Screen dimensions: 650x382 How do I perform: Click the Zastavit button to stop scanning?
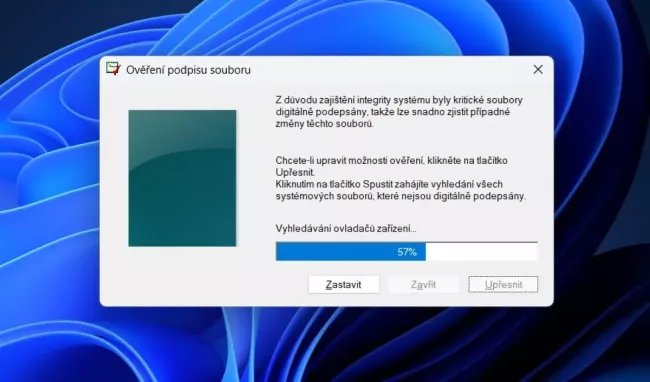click(x=343, y=285)
